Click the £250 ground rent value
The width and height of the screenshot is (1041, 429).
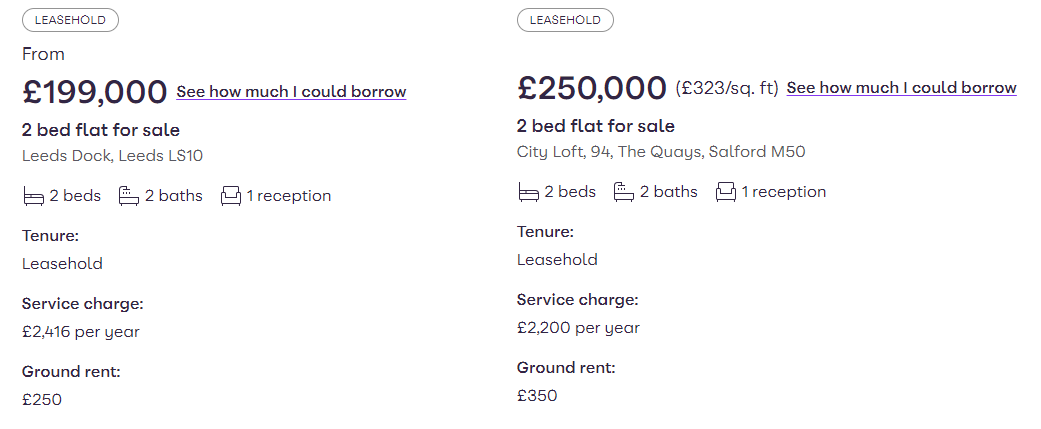42,400
